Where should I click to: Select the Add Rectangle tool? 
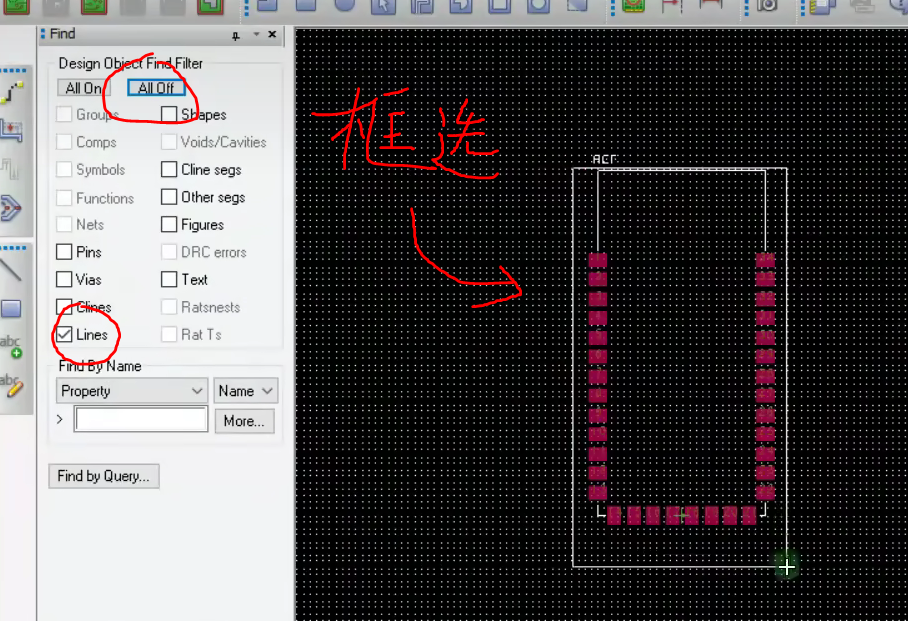(11, 308)
